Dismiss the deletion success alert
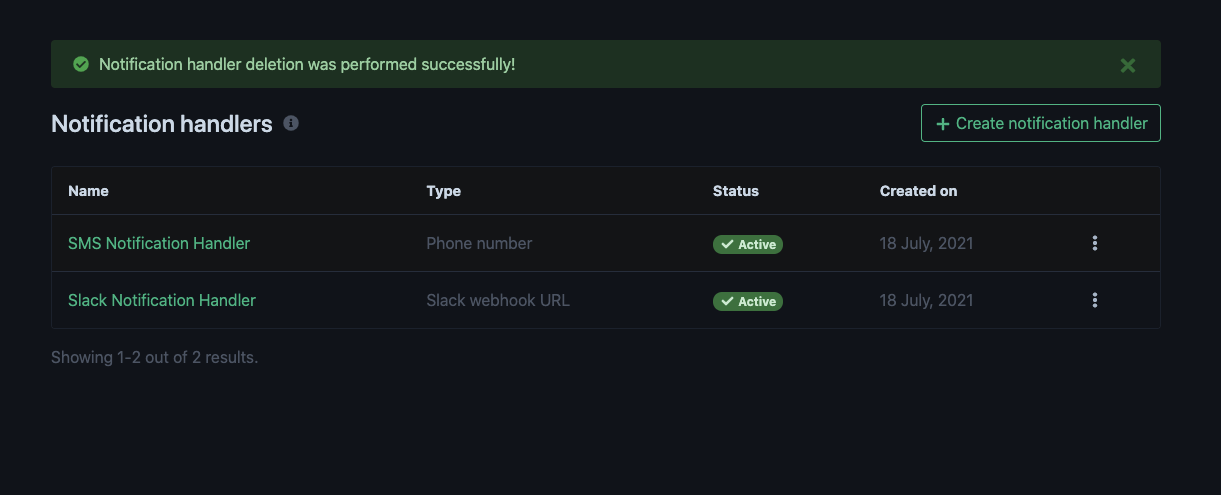 coord(1127,65)
